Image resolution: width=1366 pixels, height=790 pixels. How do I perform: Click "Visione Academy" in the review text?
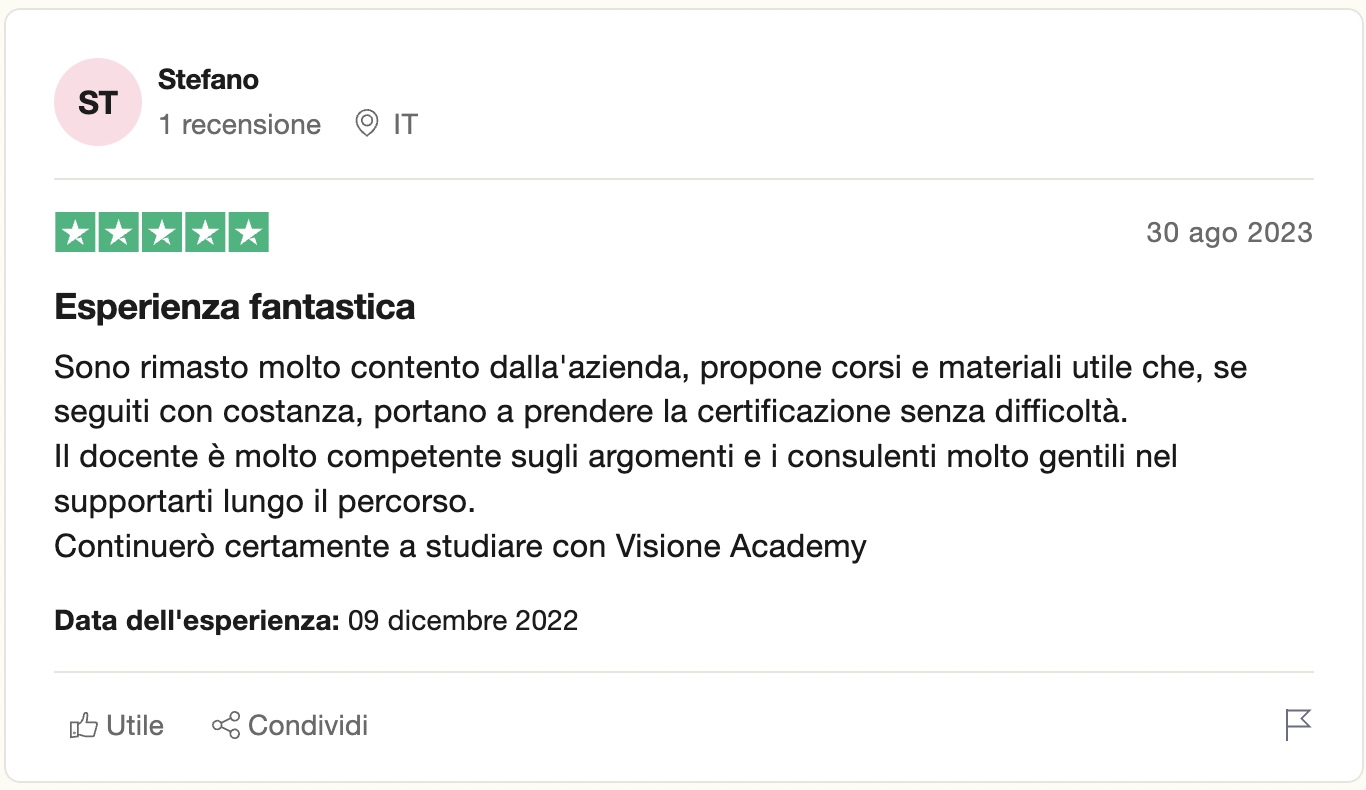[741, 546]
